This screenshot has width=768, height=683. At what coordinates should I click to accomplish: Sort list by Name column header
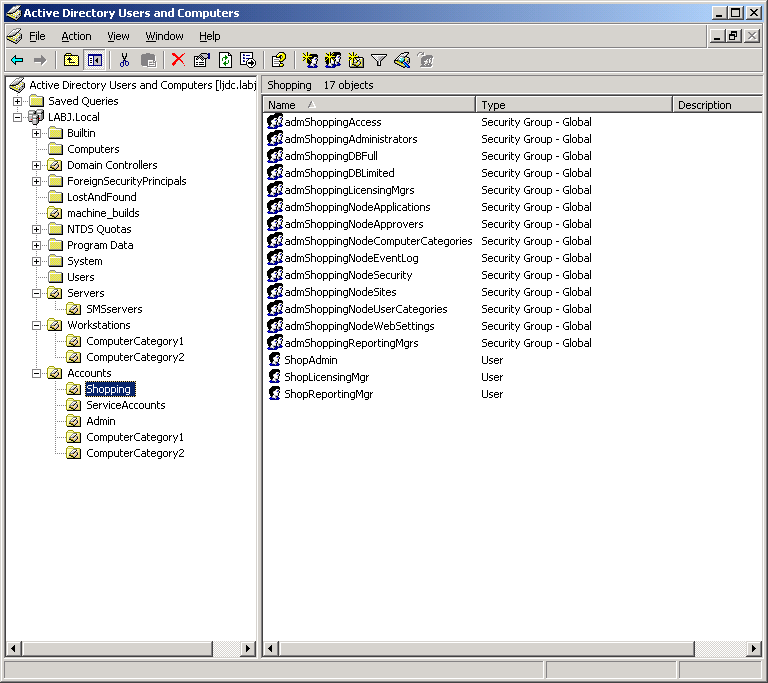(369, 105)
